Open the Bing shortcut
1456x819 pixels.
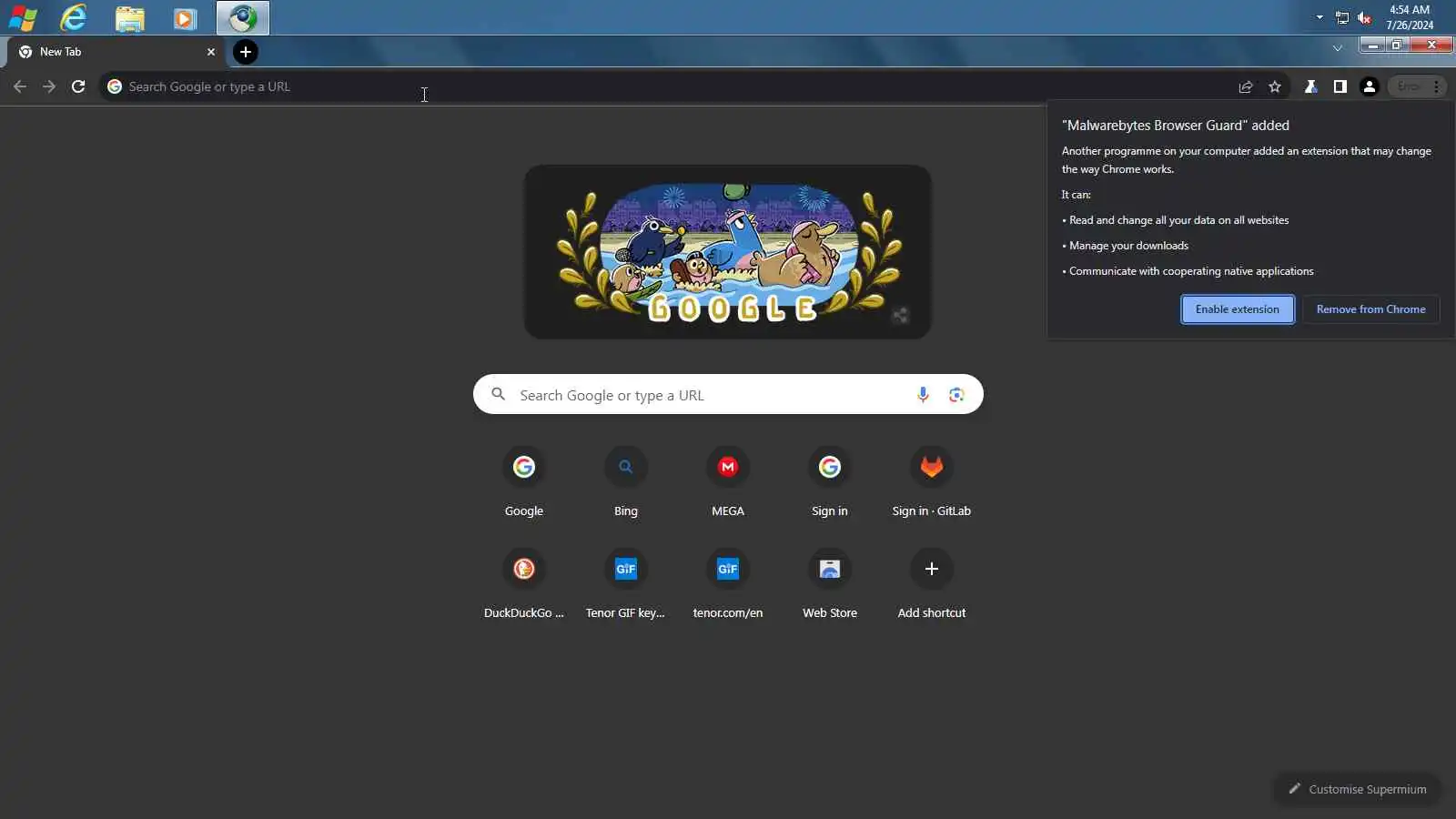[626, 483]
